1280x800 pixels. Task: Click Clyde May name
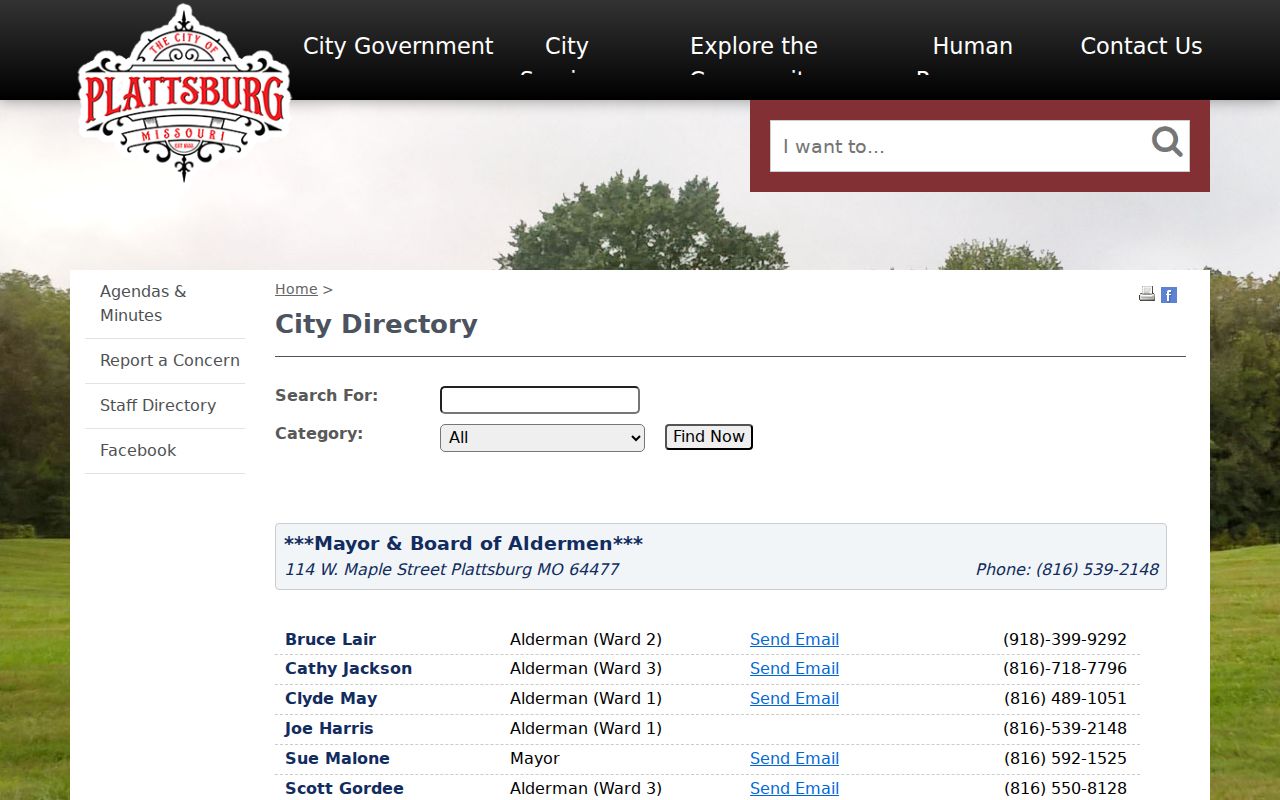point(331,698)
